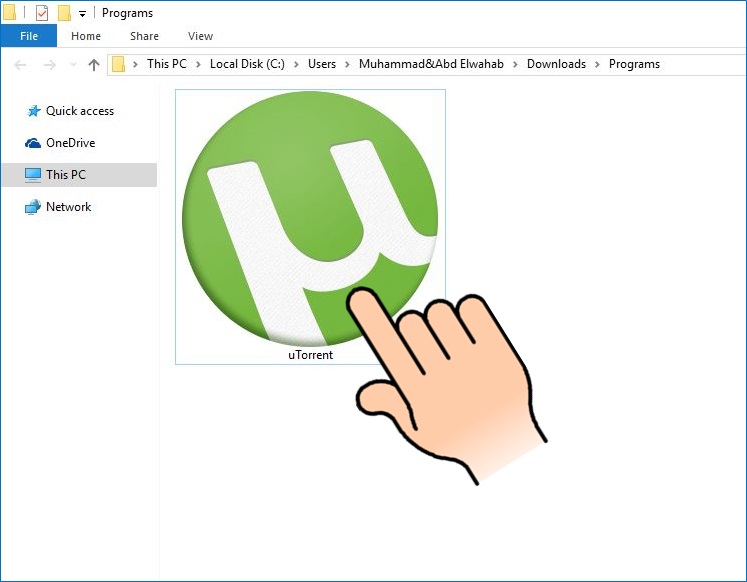Open Quick access in navigation pane
The image size is (747, 582).
click(80, 111)
